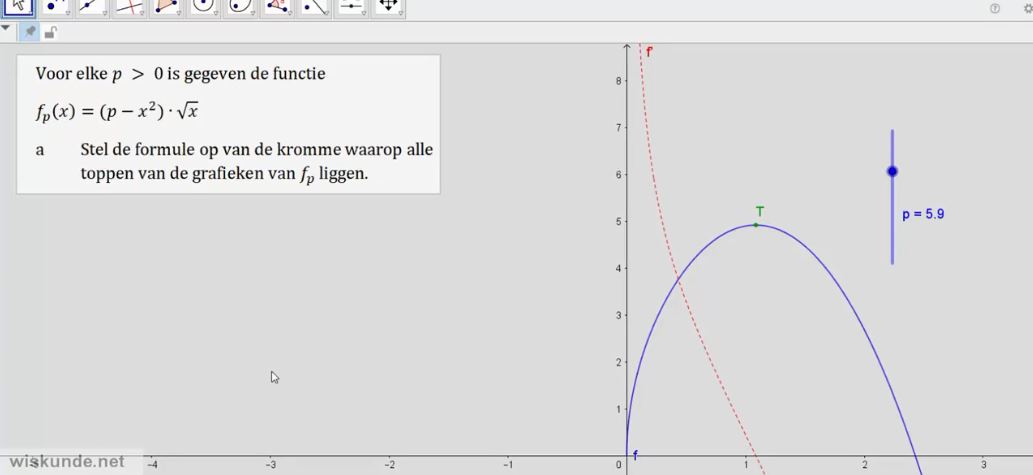Click the blue knob of slider p
This screenshot has width=1033, height=475.
point(892,171)
